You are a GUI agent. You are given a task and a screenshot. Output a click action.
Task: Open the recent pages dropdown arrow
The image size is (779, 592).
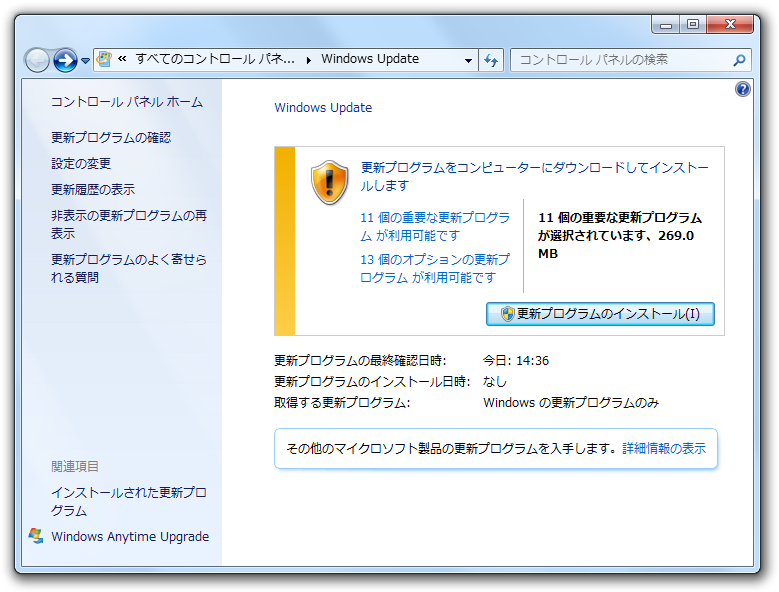tap(85, 61)
